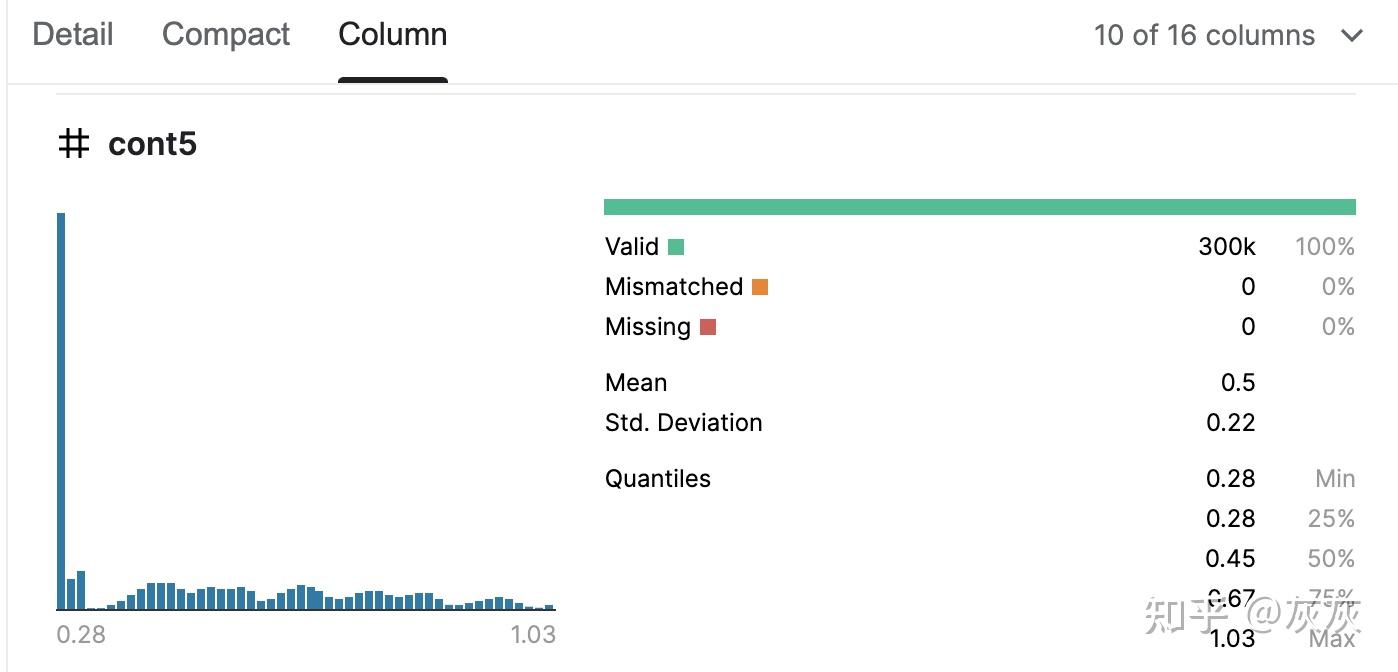Click the tallest histogram bar at 0.28

tap(61, 411)
